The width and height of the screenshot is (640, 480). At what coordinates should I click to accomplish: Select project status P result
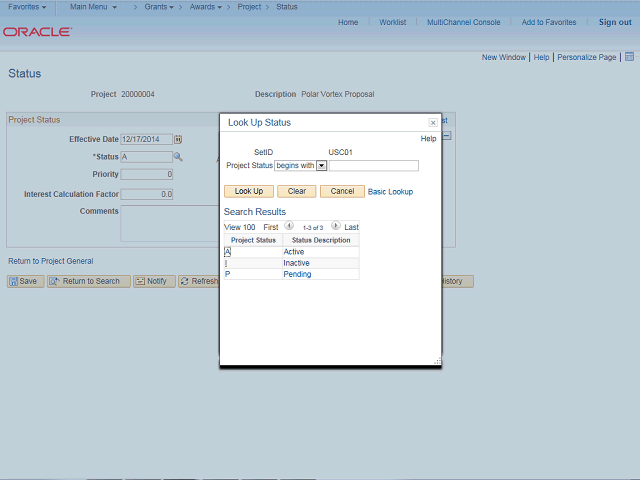point(227,274)
